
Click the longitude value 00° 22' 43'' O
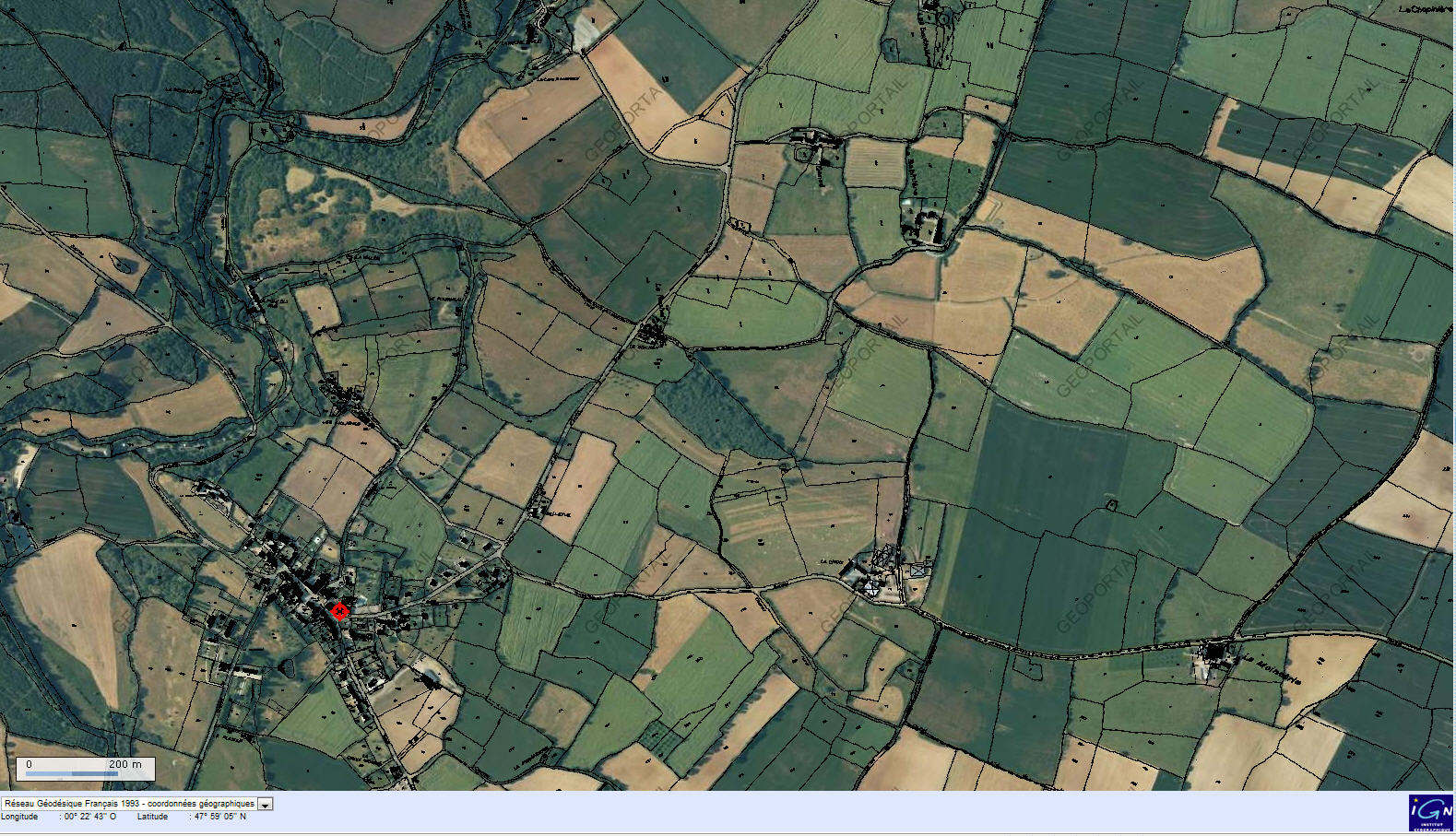coord(90,817)
